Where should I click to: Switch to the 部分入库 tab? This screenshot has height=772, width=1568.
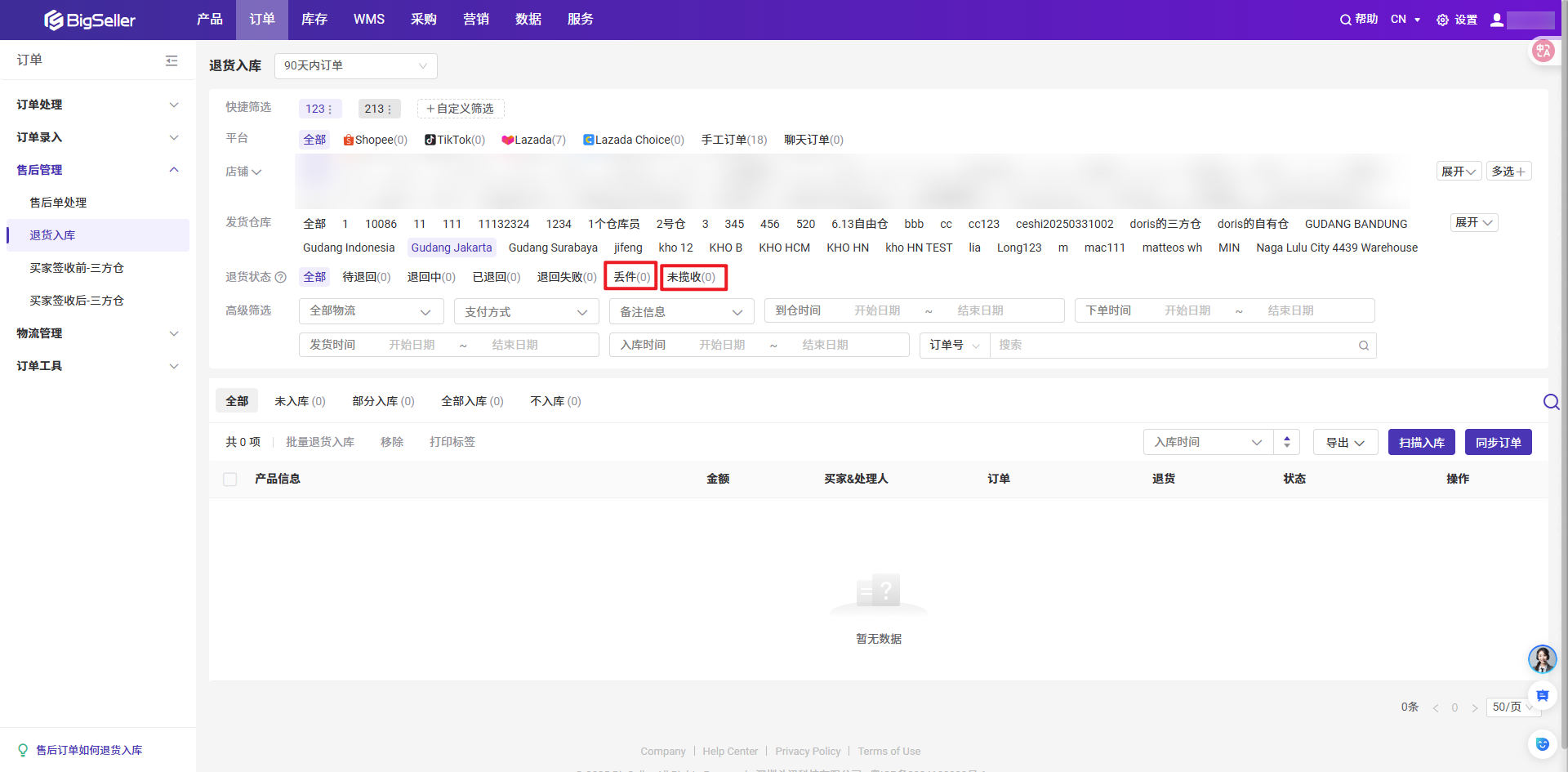pos(383,401)
